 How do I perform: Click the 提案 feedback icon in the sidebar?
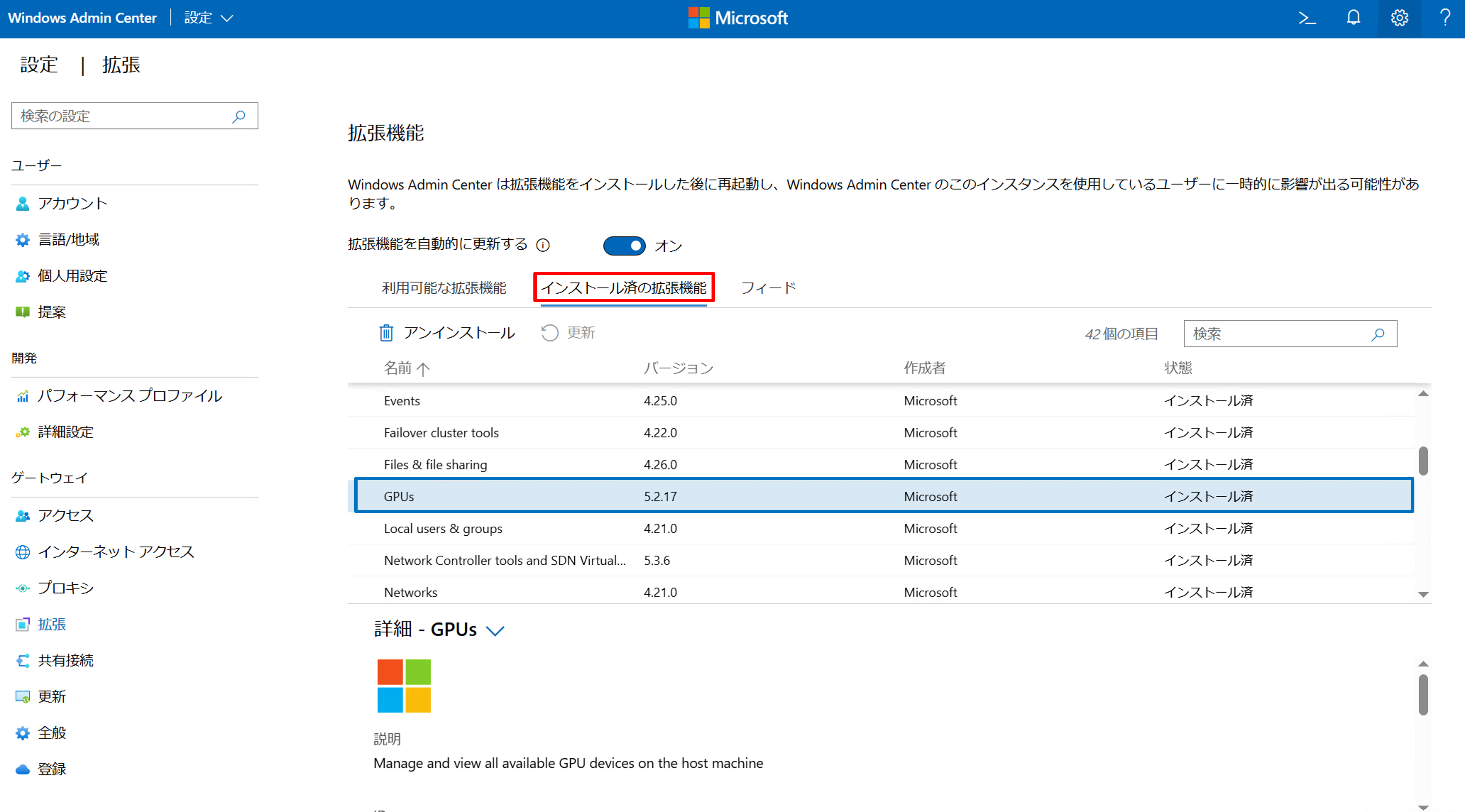click(x=22, y=312)
